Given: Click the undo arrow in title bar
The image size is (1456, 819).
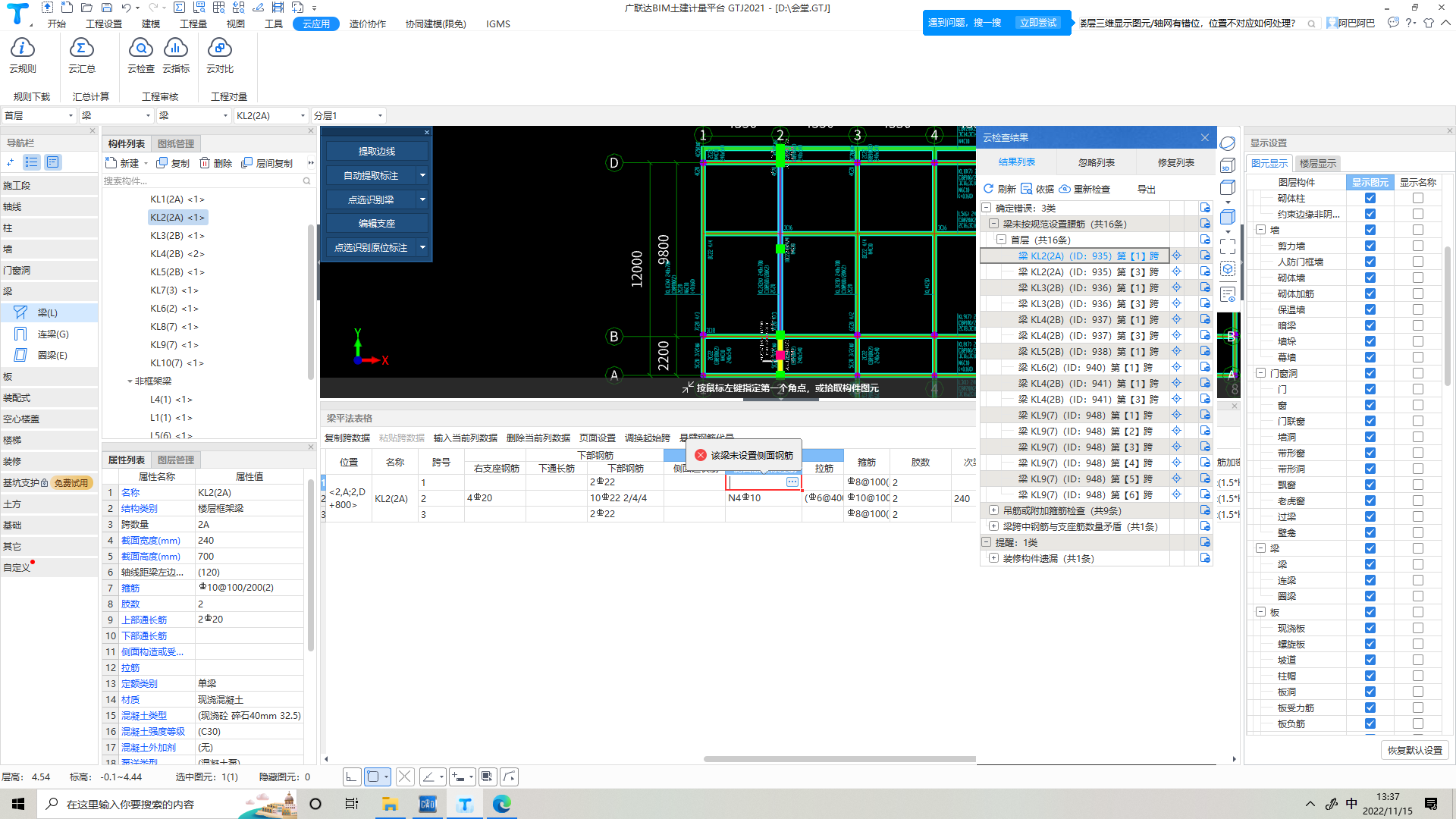Looking at the screenshot, I should coord(127,8).
